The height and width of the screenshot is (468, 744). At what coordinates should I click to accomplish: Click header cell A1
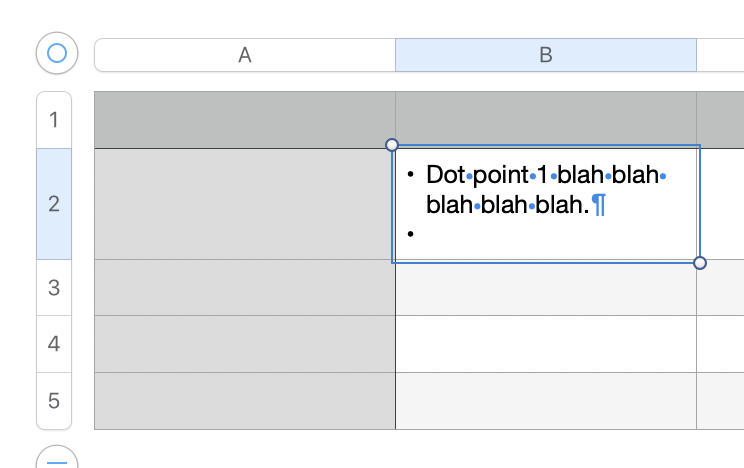[x=245, y=120]
